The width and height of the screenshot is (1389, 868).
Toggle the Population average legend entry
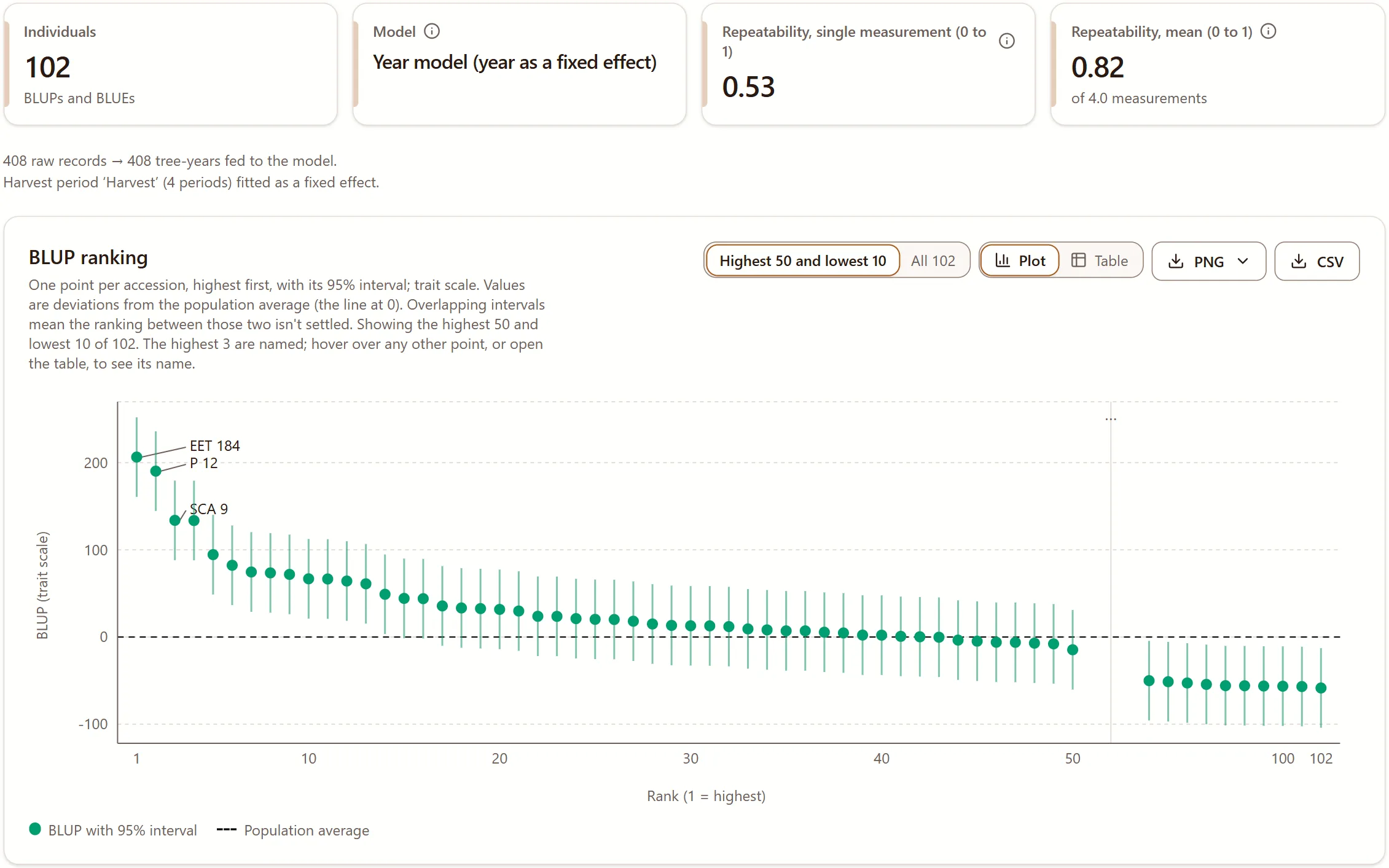pos(293,831)
